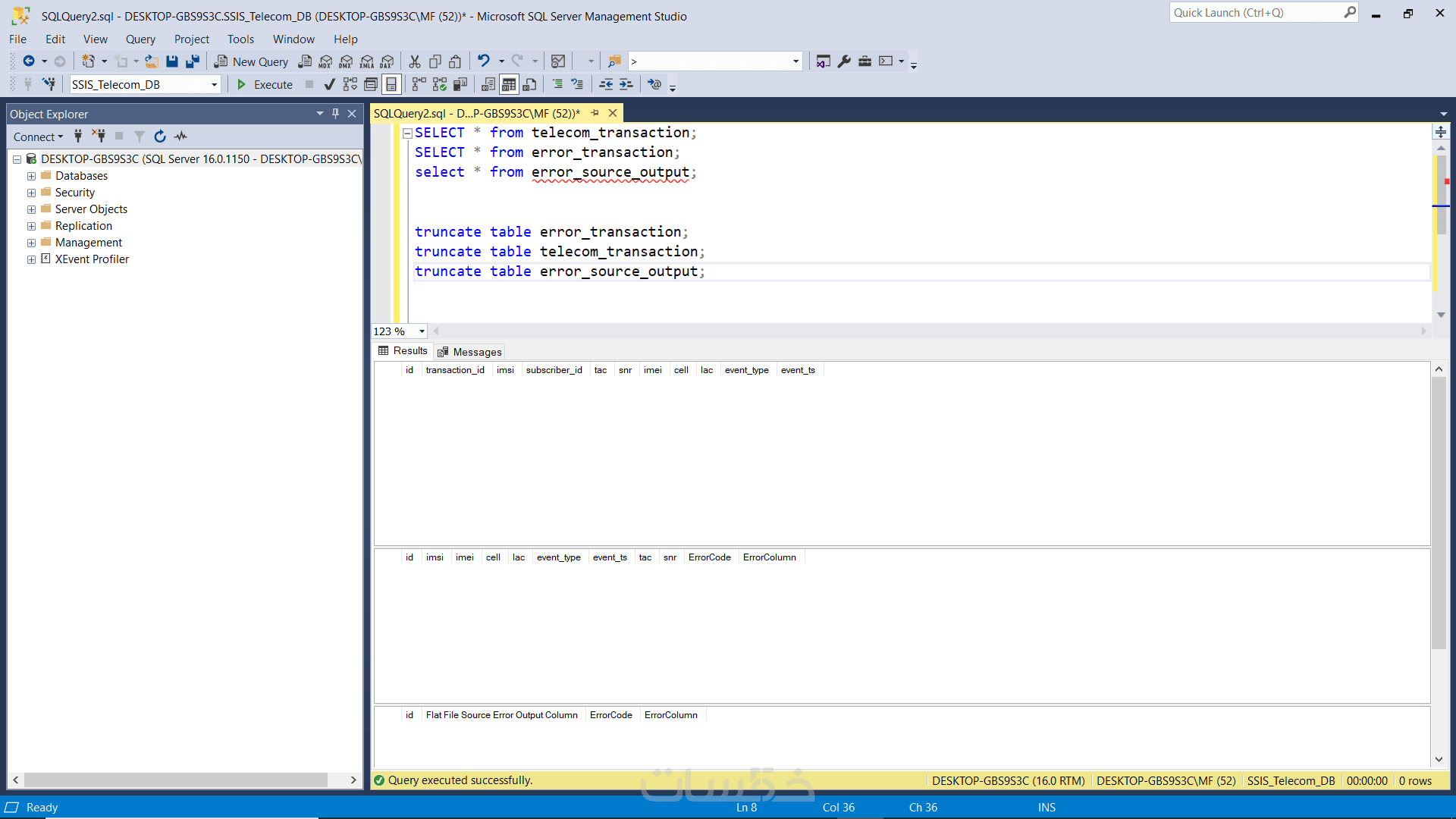
Task: Click the Parse checkmark icon
Action: tap(329, 84)
